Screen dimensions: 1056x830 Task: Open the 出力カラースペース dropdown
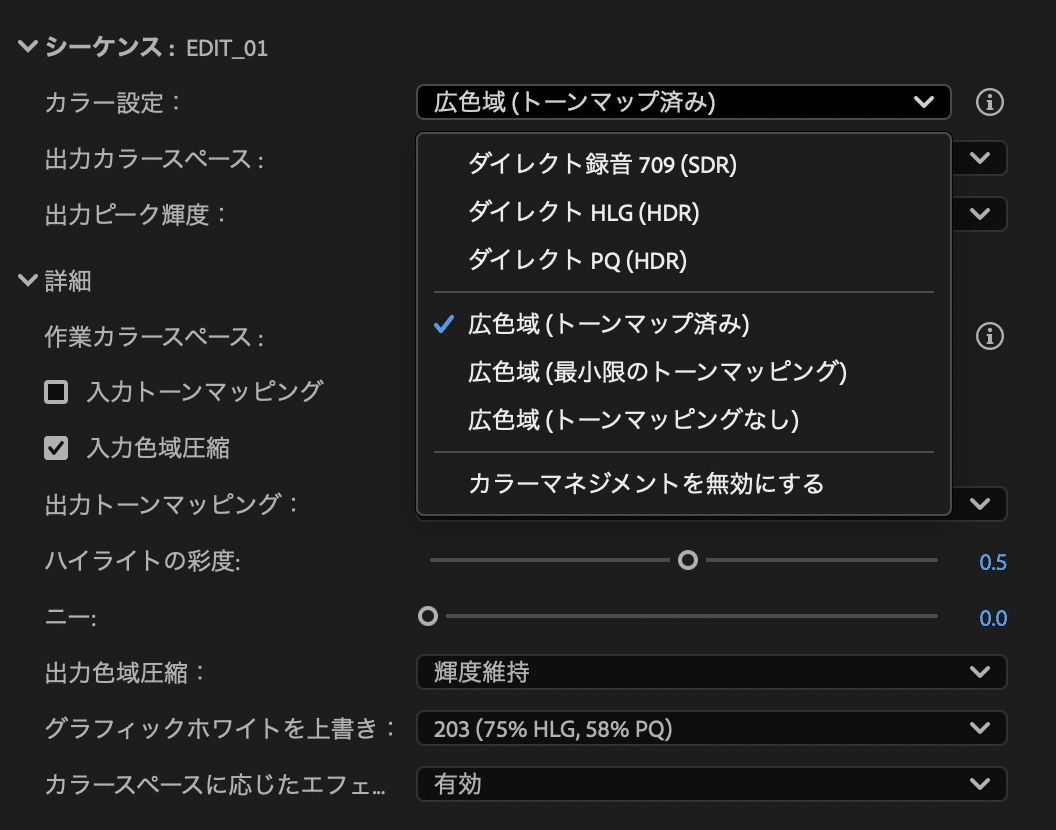[x=981, y=158]
